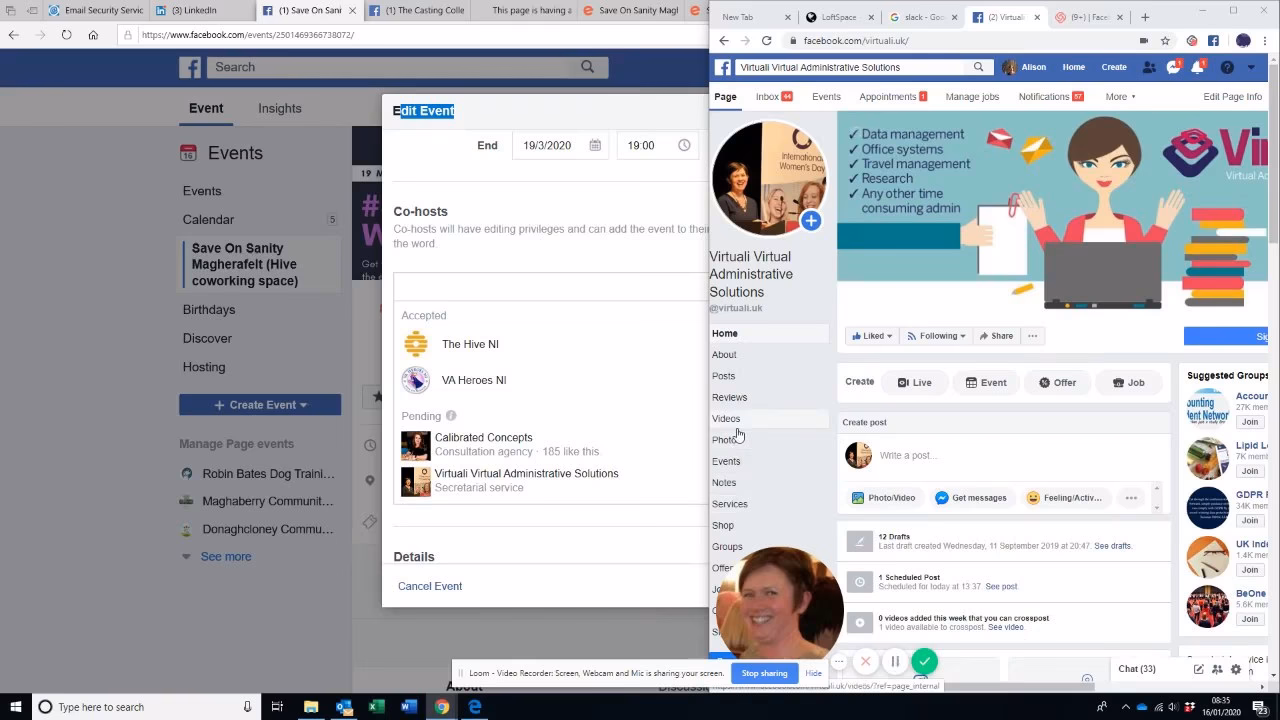Open Excel from the Windows taskbar
The height and width of the screenshot is (720, 1280).
376,707
